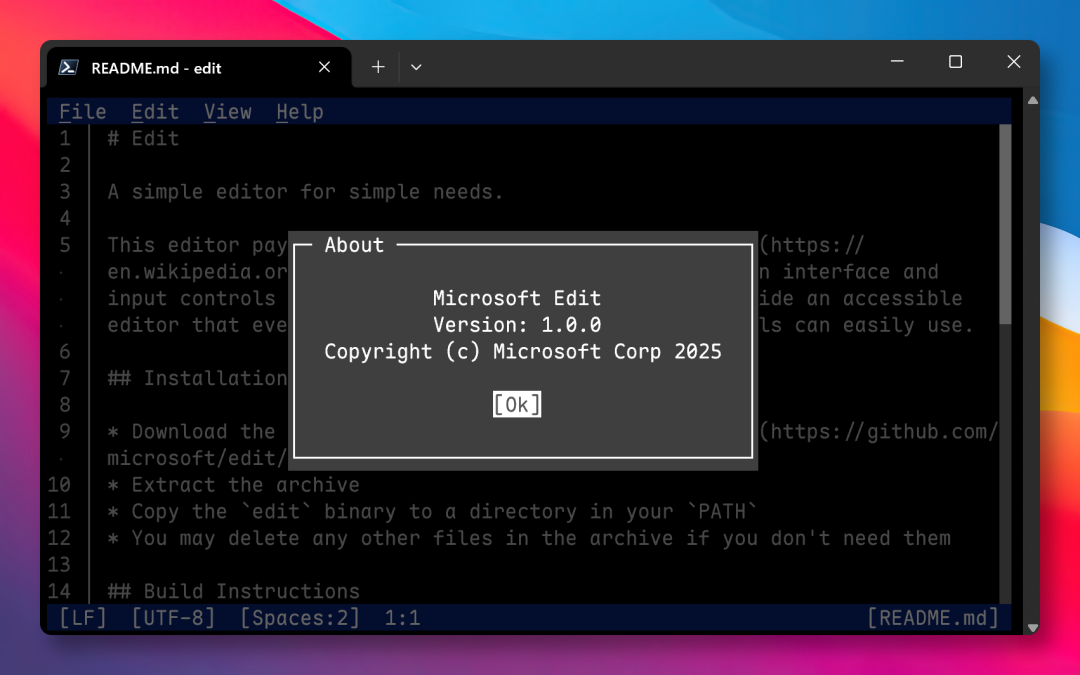The image size is (1080, 675).
Task: Click the '# Edit' heading line
Action: pos(143,138)
